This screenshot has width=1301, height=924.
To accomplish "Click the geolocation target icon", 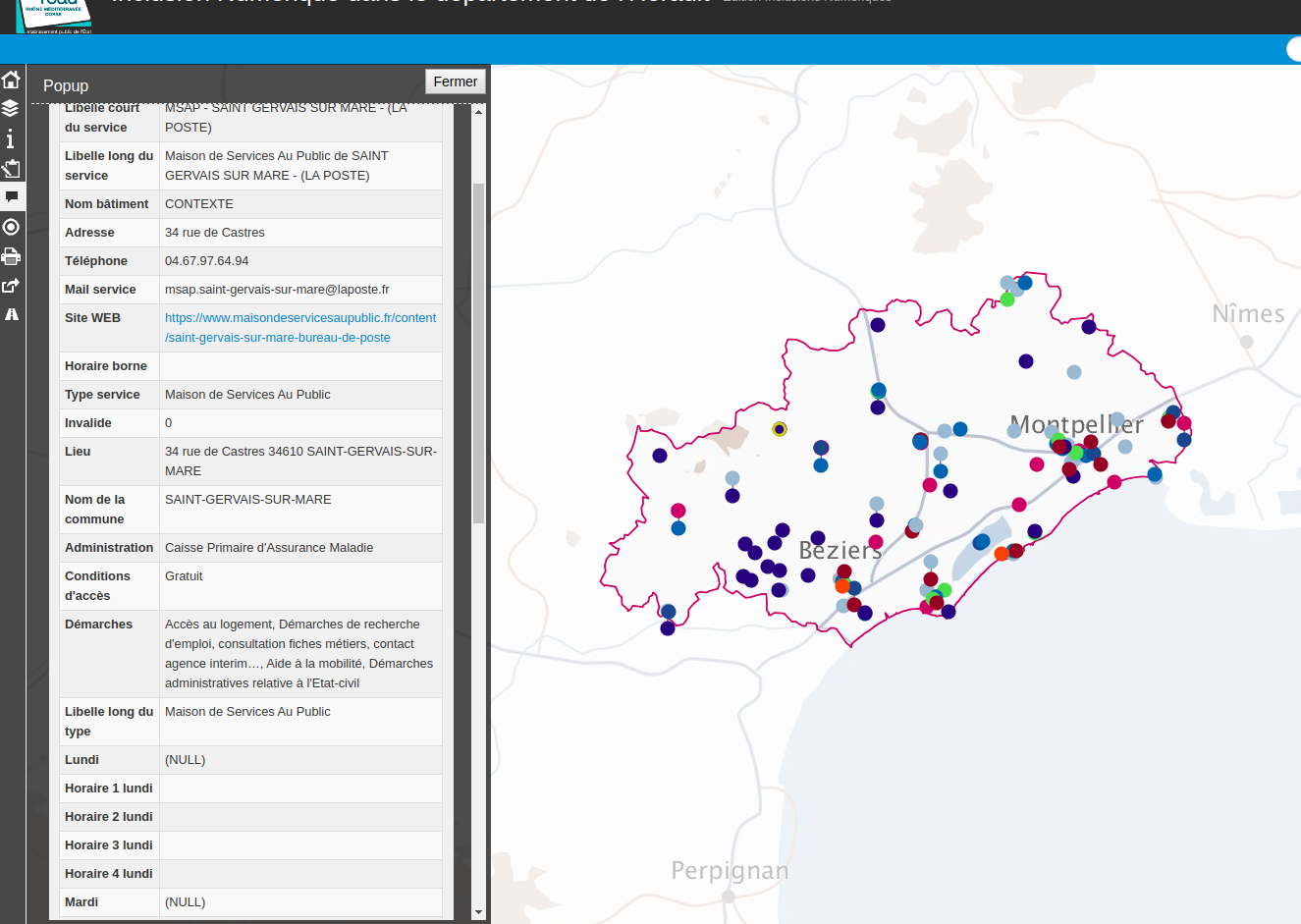I will point(11,227).
